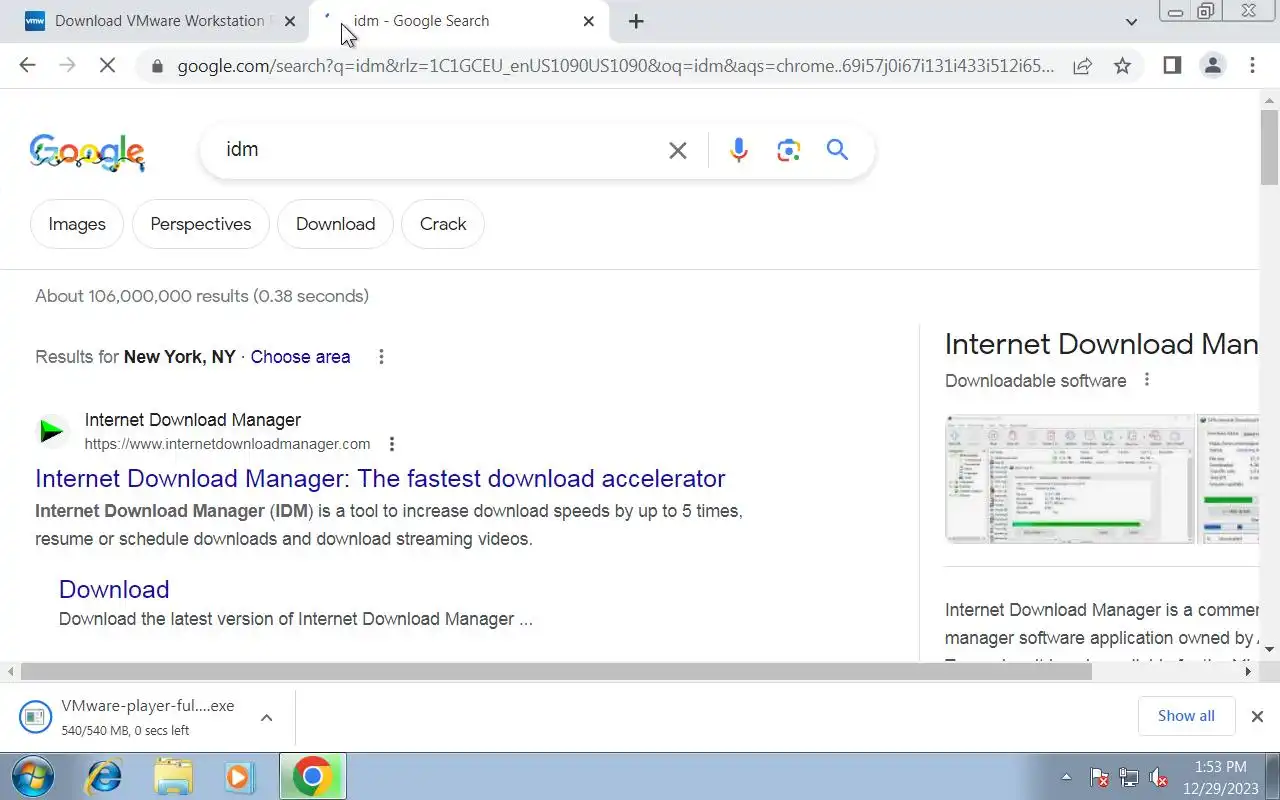Click the horizontal scrollbar thumb
Image resolution: width=1280 pixels, height=800 pixels.
556,672
